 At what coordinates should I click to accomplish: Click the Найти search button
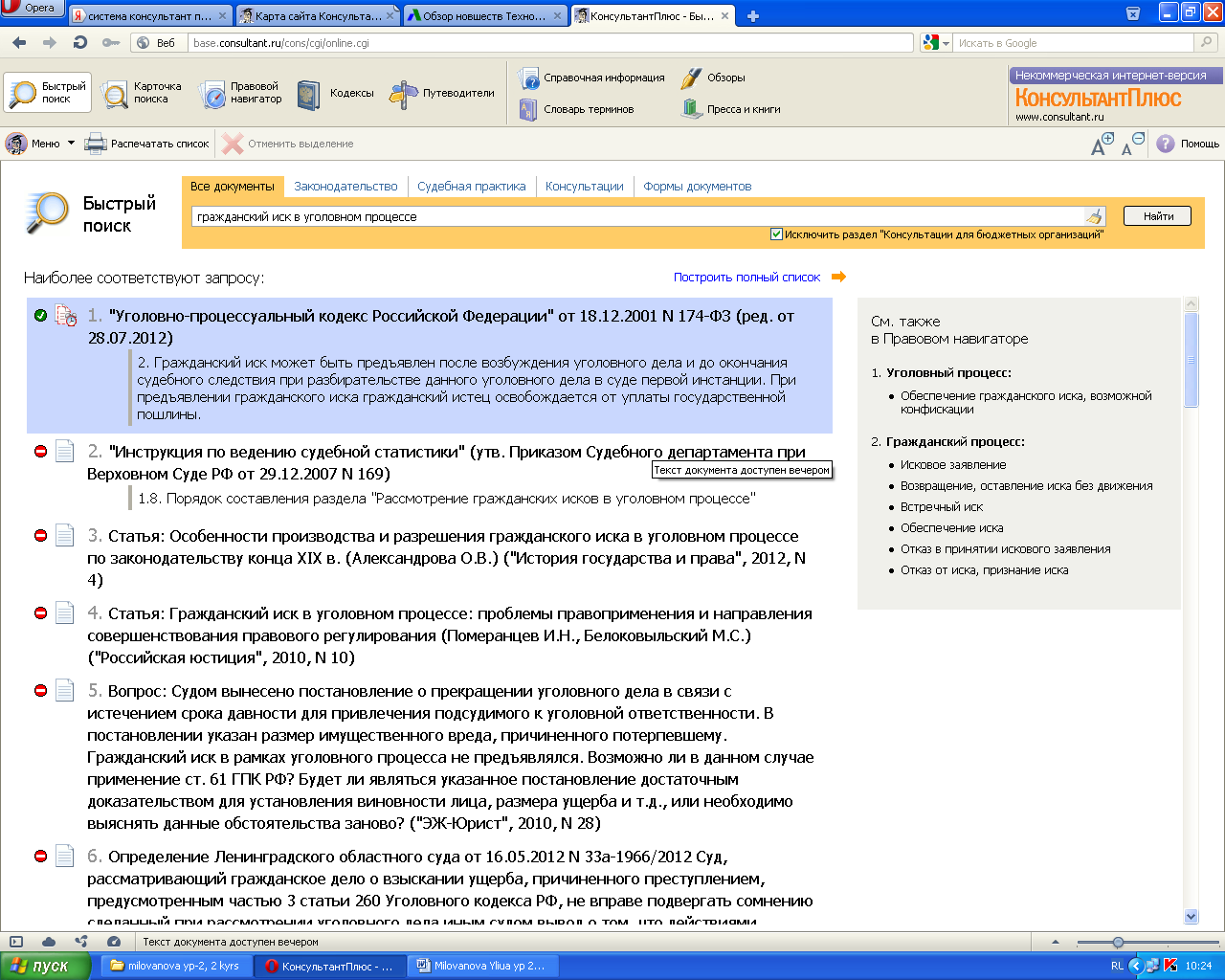click(x=1157, y=216)
